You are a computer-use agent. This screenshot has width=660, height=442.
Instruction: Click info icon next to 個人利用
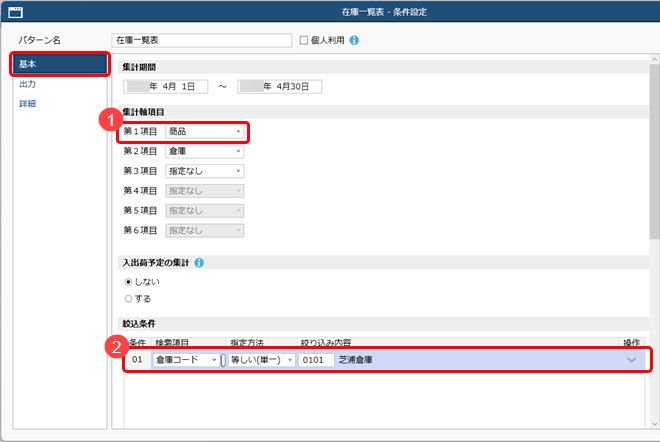[354, 40]
